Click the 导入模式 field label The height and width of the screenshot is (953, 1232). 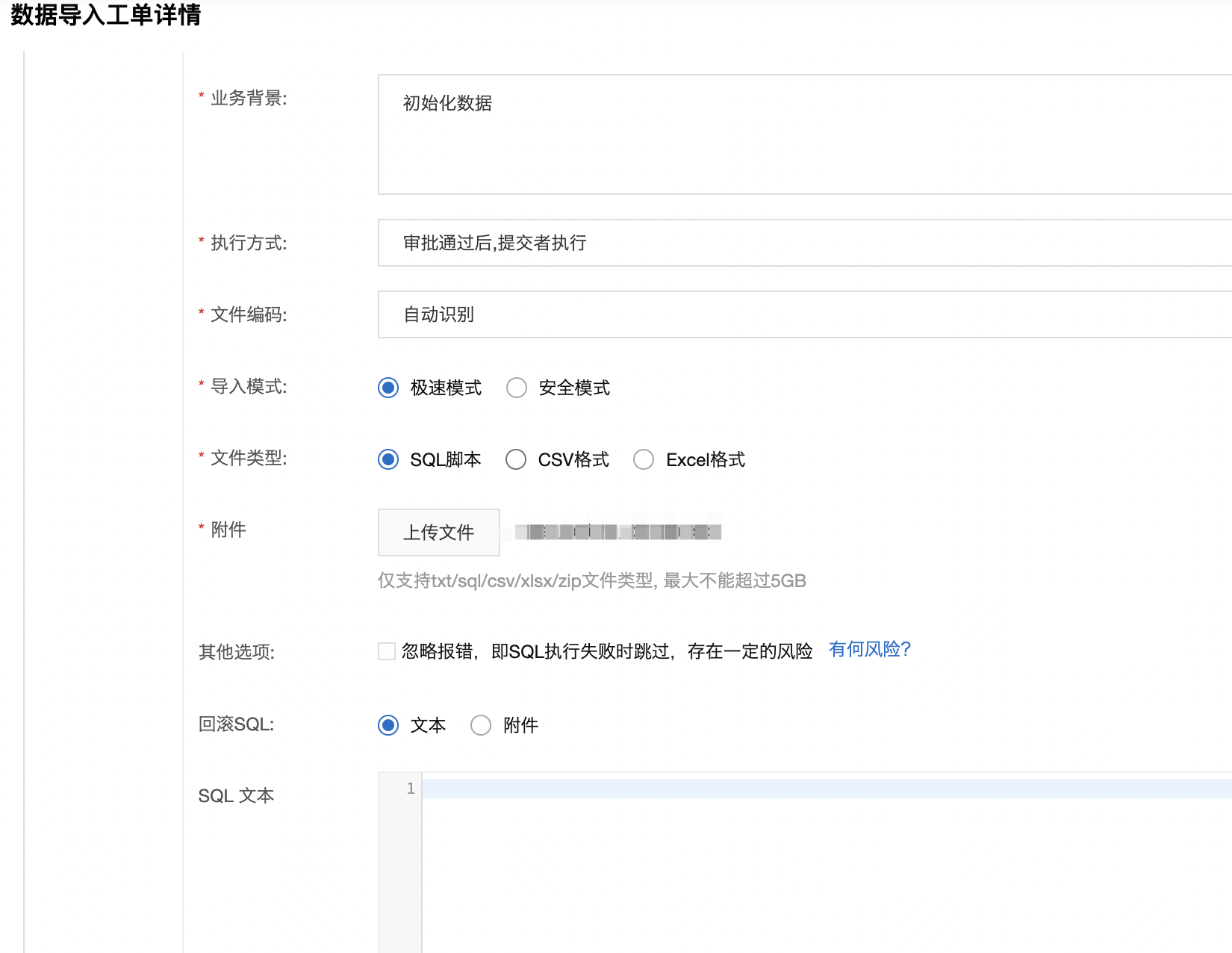pos(249,386)
